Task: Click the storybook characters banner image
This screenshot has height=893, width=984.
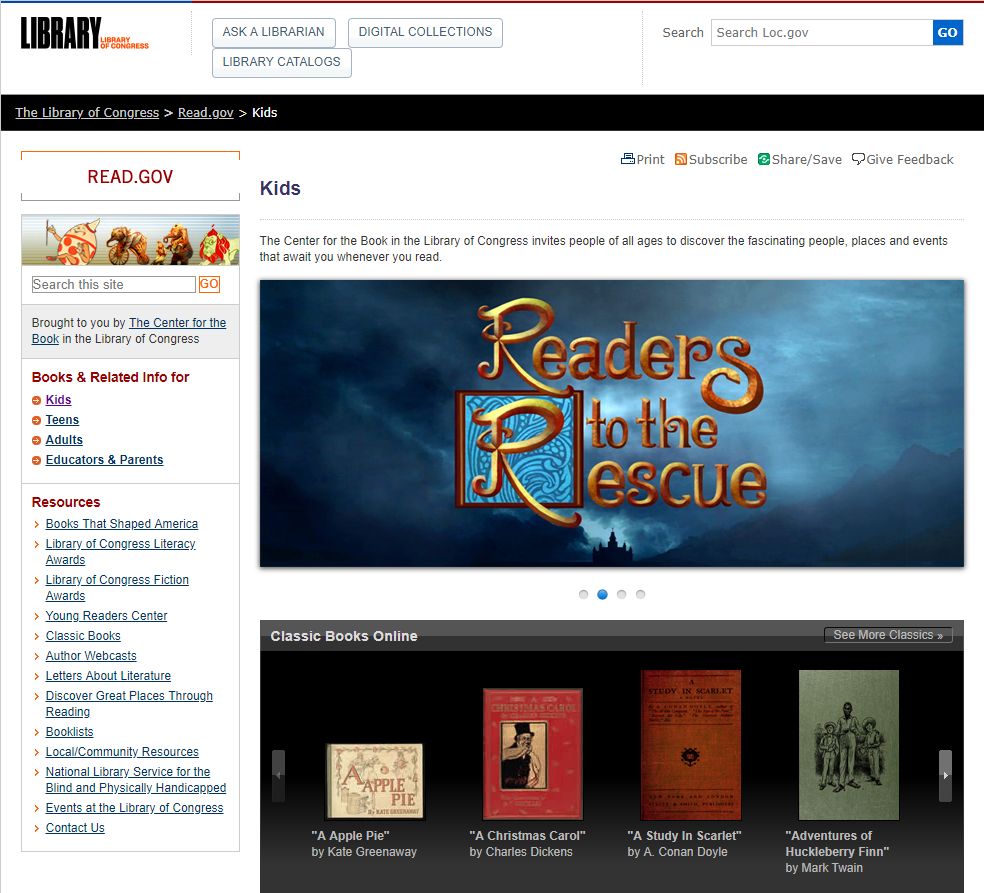Action: pyautogui.click(x=131, y=240)
